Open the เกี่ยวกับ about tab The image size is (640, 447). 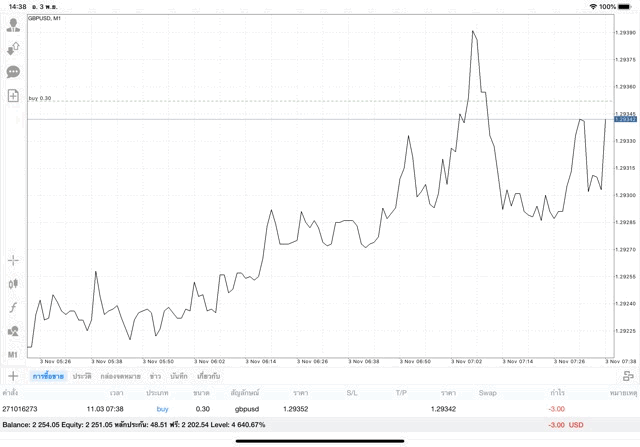(210, 376)
